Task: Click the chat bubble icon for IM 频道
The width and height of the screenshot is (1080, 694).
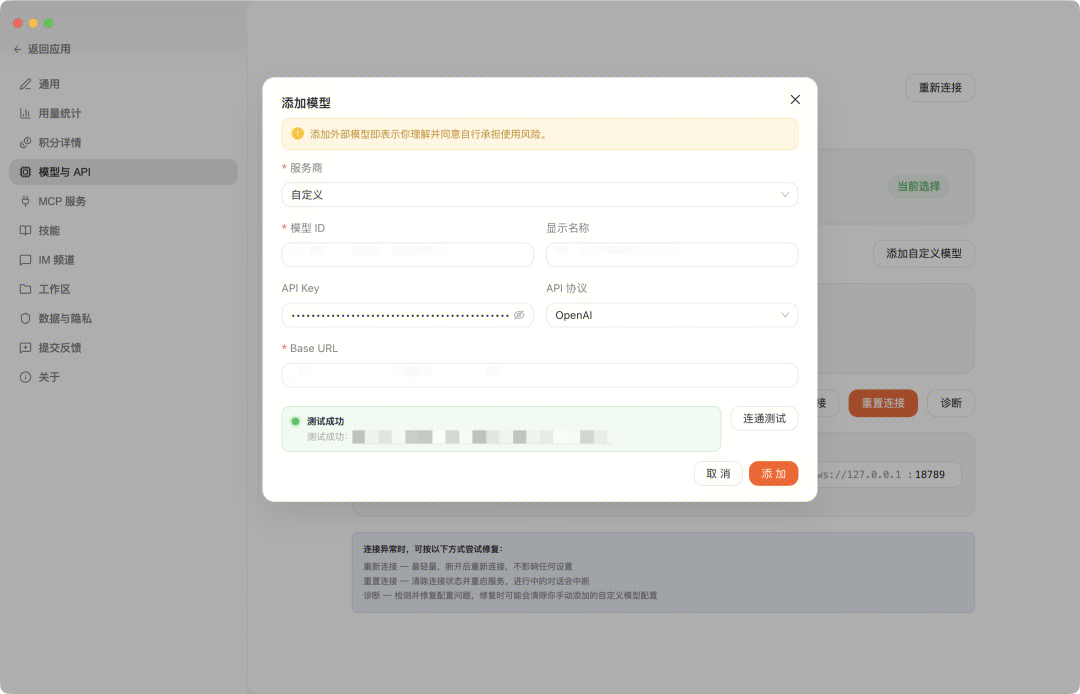Action: 26,260
